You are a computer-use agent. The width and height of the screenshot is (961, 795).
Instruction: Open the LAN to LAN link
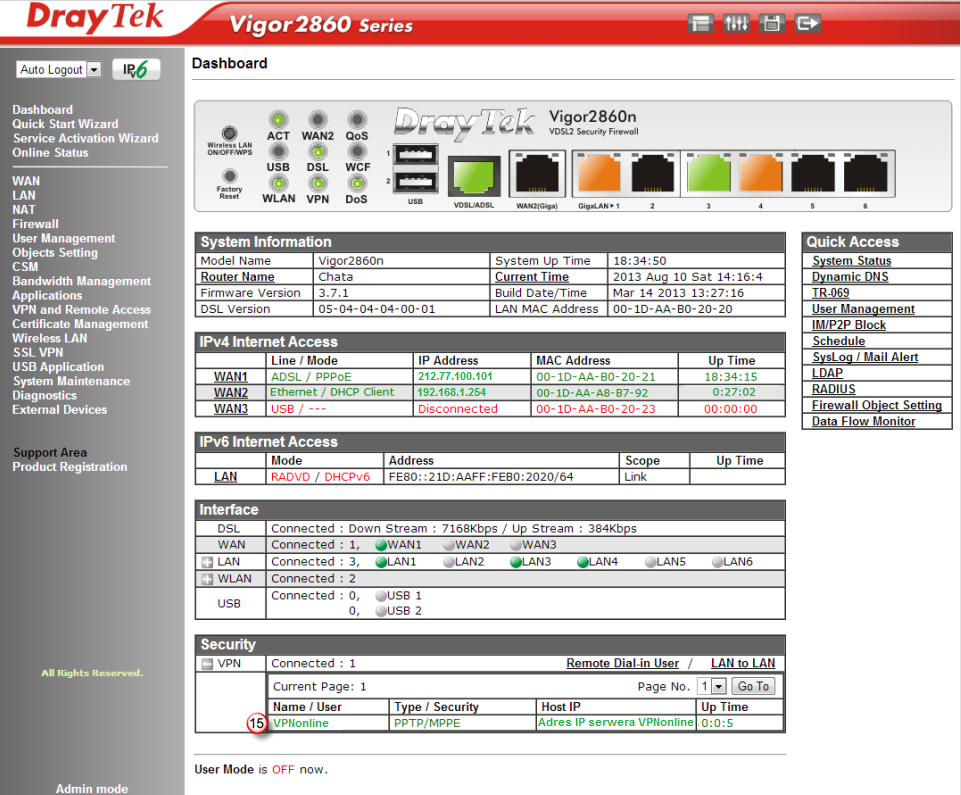(x=743, y=663)
